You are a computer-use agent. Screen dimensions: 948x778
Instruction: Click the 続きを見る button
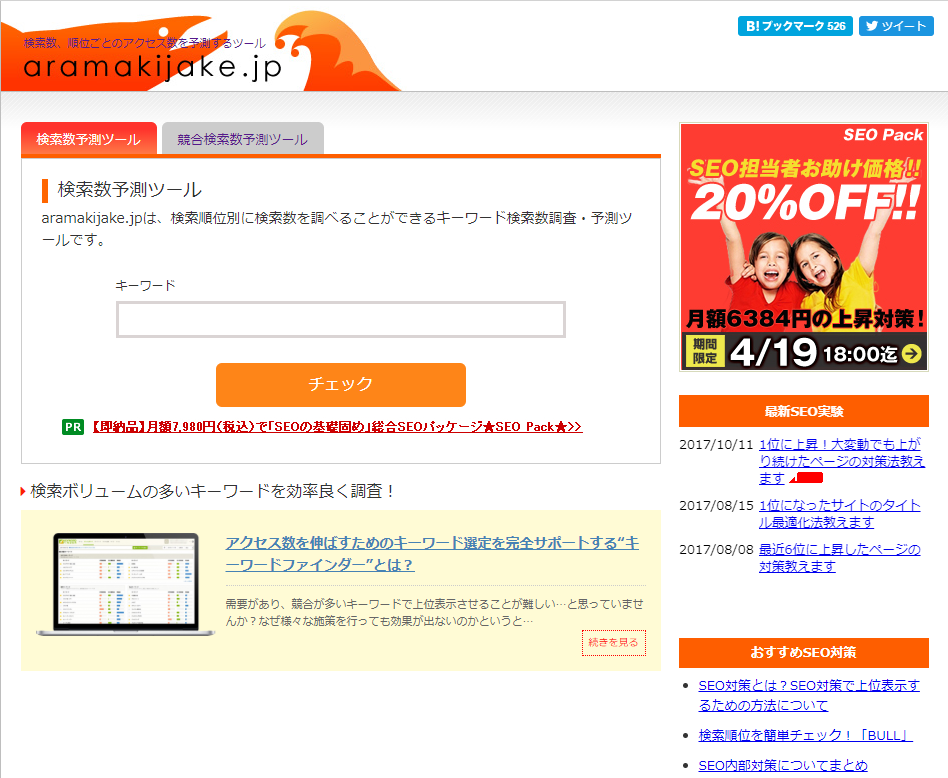[613, 643]
